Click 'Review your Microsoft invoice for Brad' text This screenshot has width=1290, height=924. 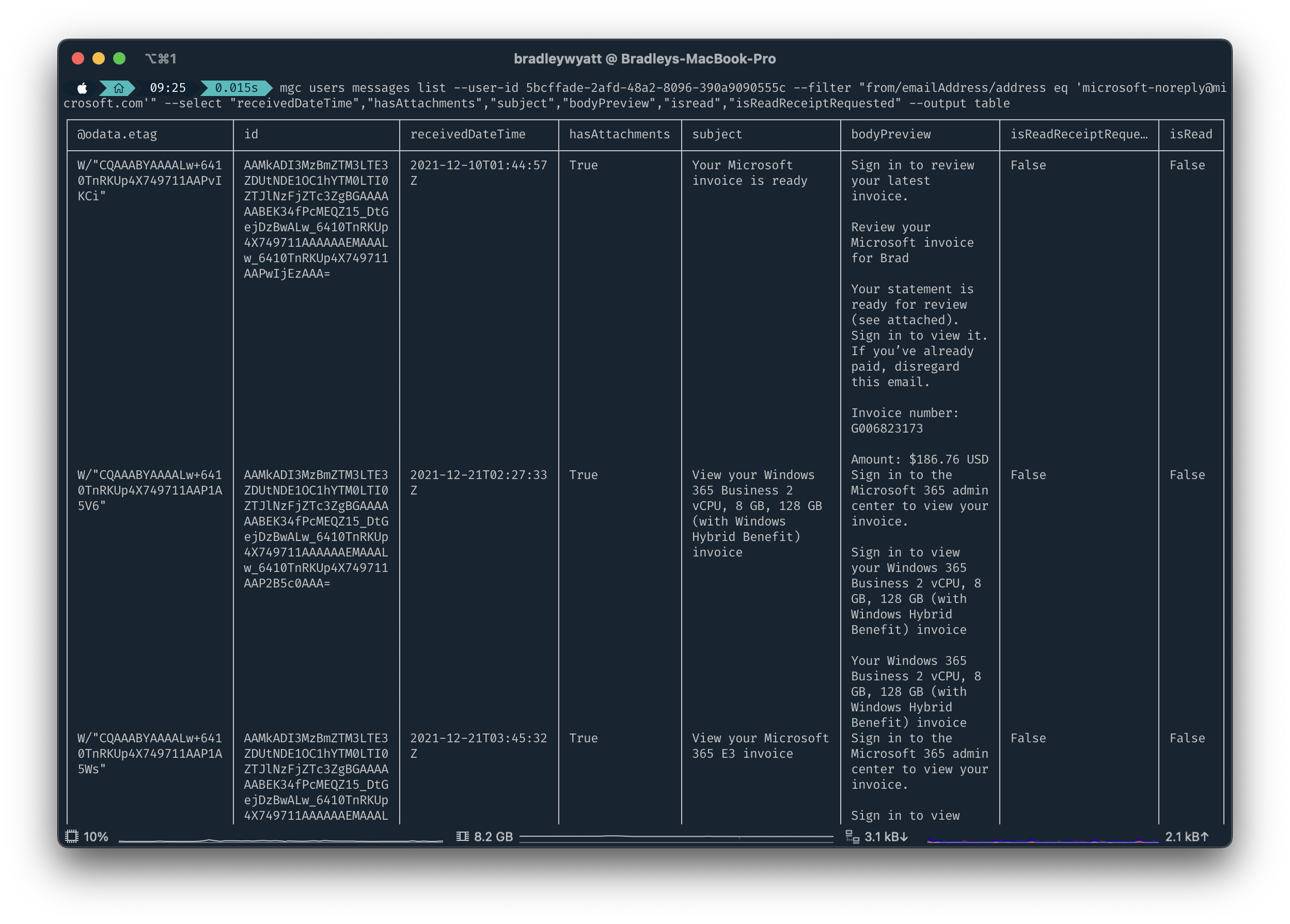pyautogui.click(x=912, y=243)
